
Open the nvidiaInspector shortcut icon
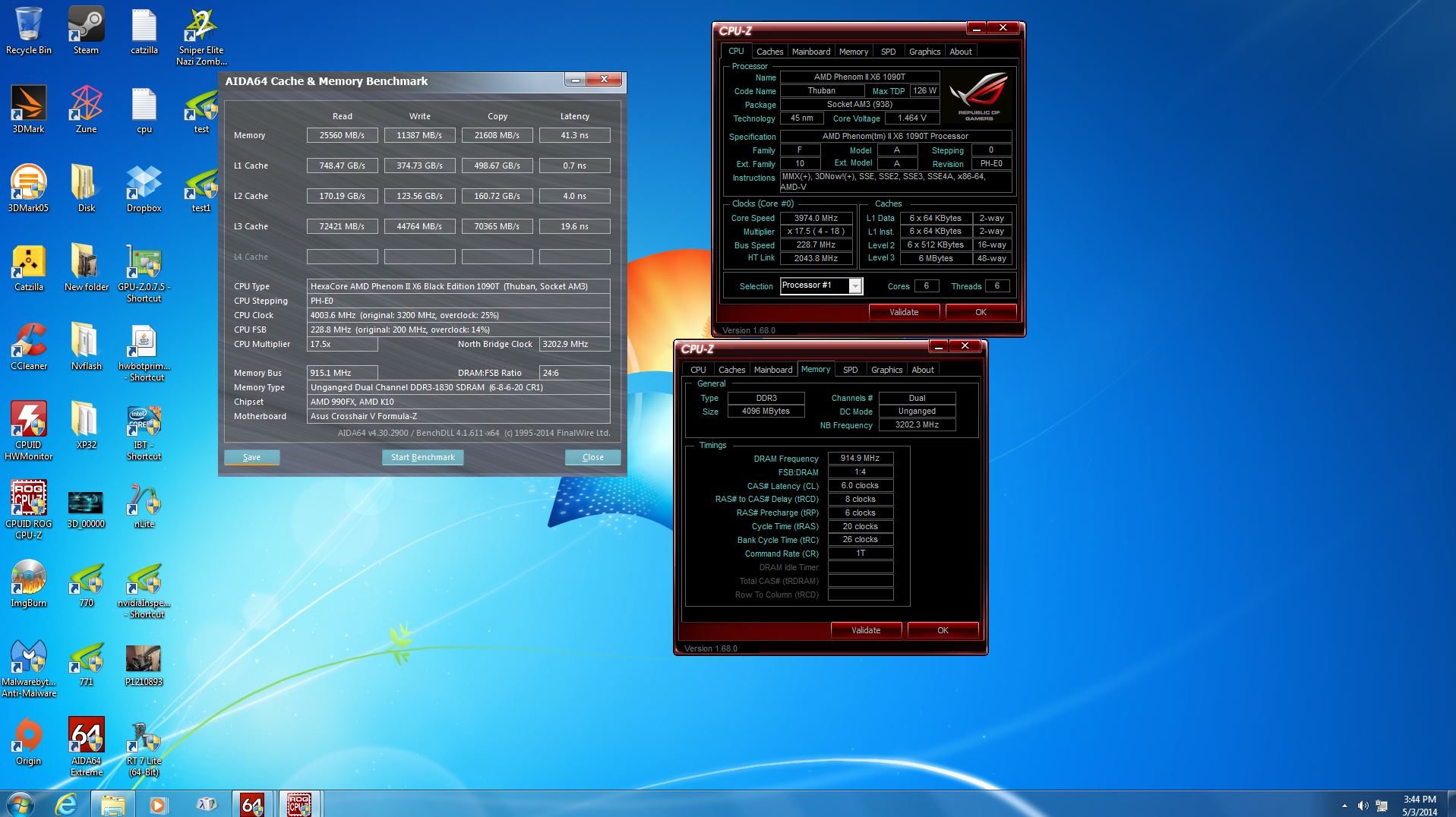click(x=144, y=589)
